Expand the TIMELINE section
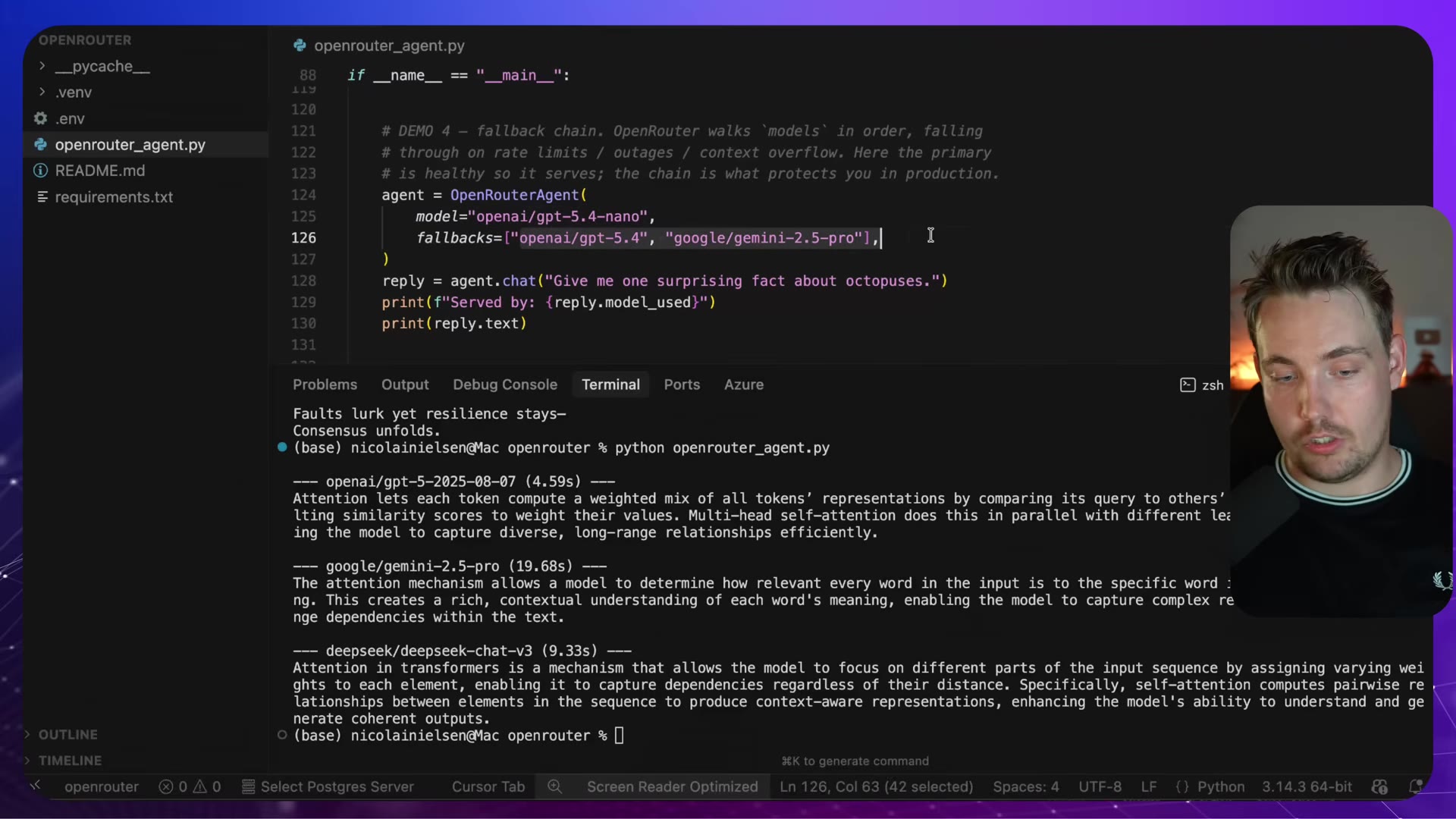Viewport: 1456px width, 819px height. (70, 760)
